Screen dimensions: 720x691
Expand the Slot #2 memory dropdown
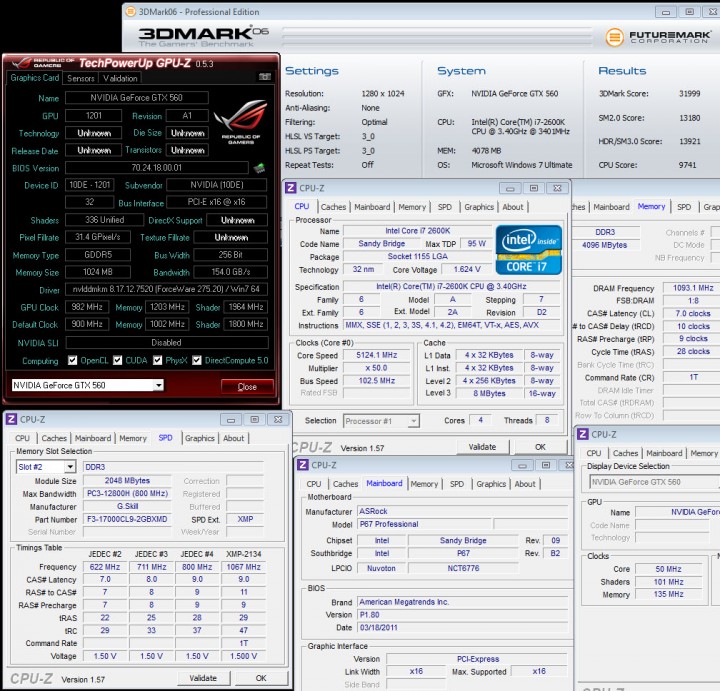46,467
